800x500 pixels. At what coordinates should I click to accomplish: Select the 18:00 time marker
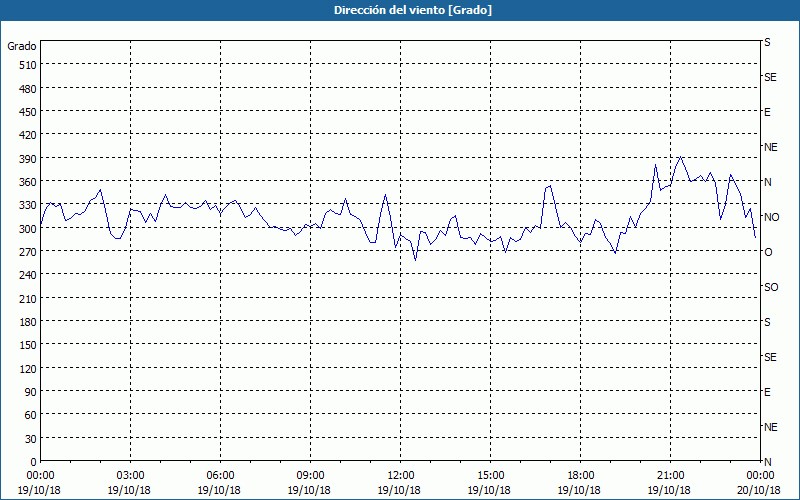(x=580, y=475)
